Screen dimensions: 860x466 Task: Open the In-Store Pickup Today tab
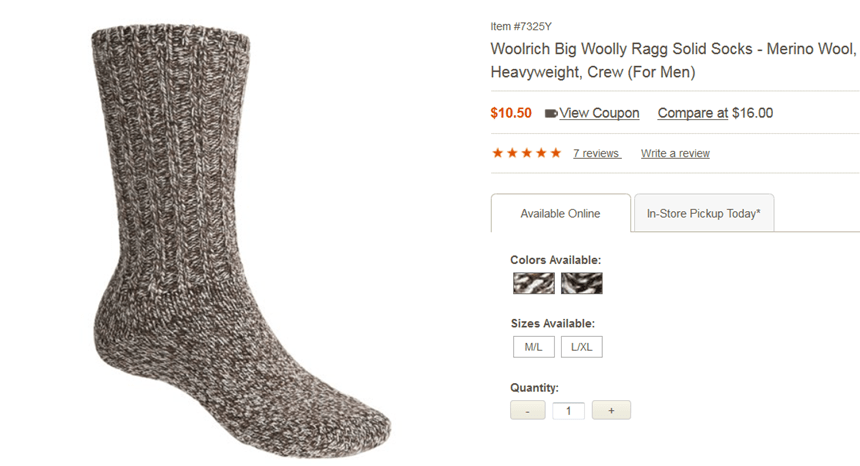click(703, 214)
